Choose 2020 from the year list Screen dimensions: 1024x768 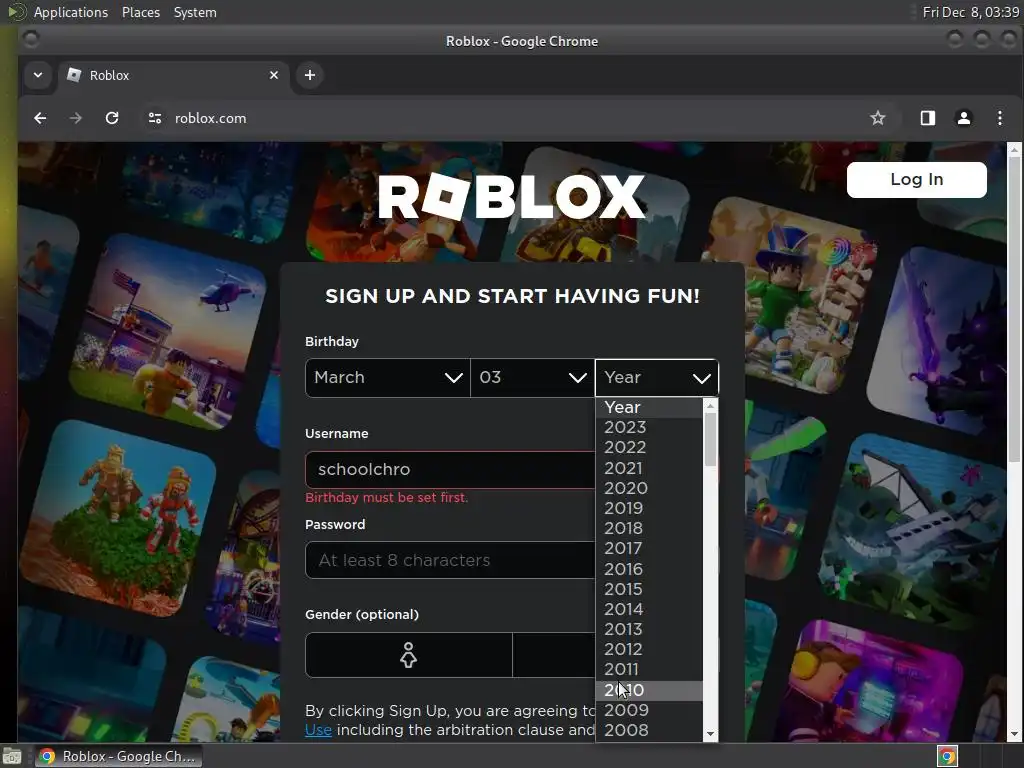point(649,488)
